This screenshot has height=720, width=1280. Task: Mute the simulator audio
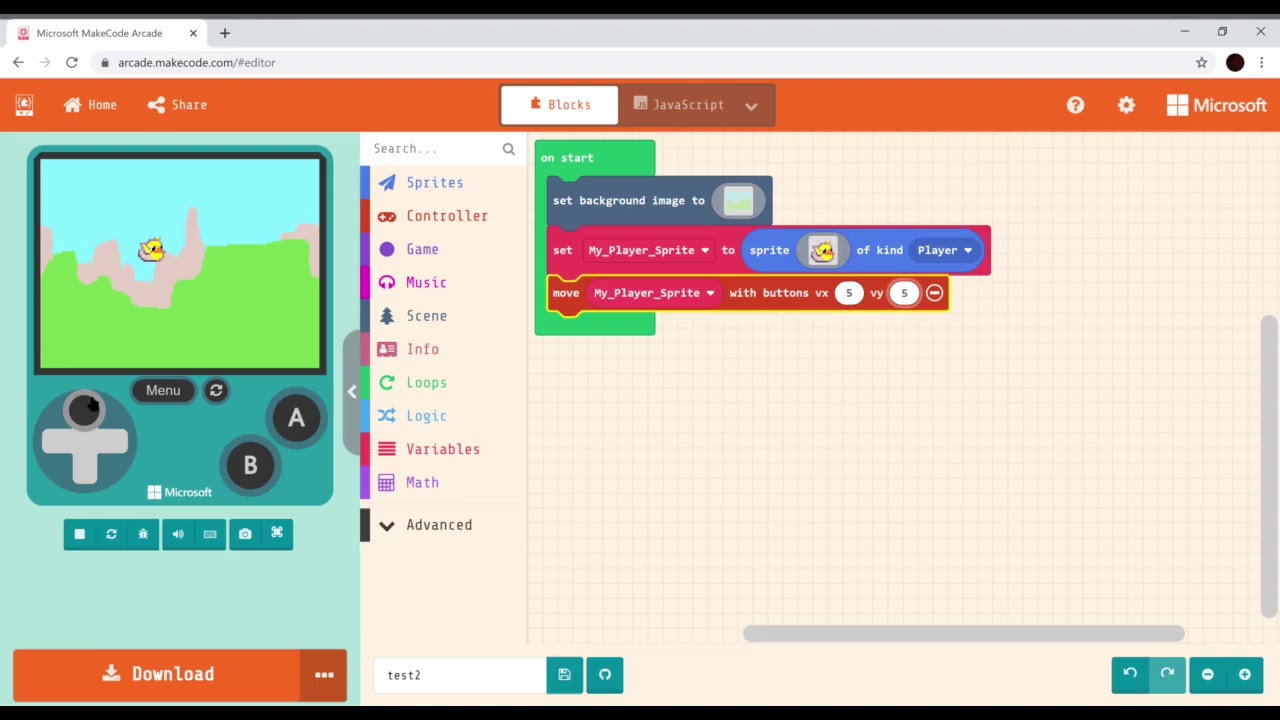[178, 534]
